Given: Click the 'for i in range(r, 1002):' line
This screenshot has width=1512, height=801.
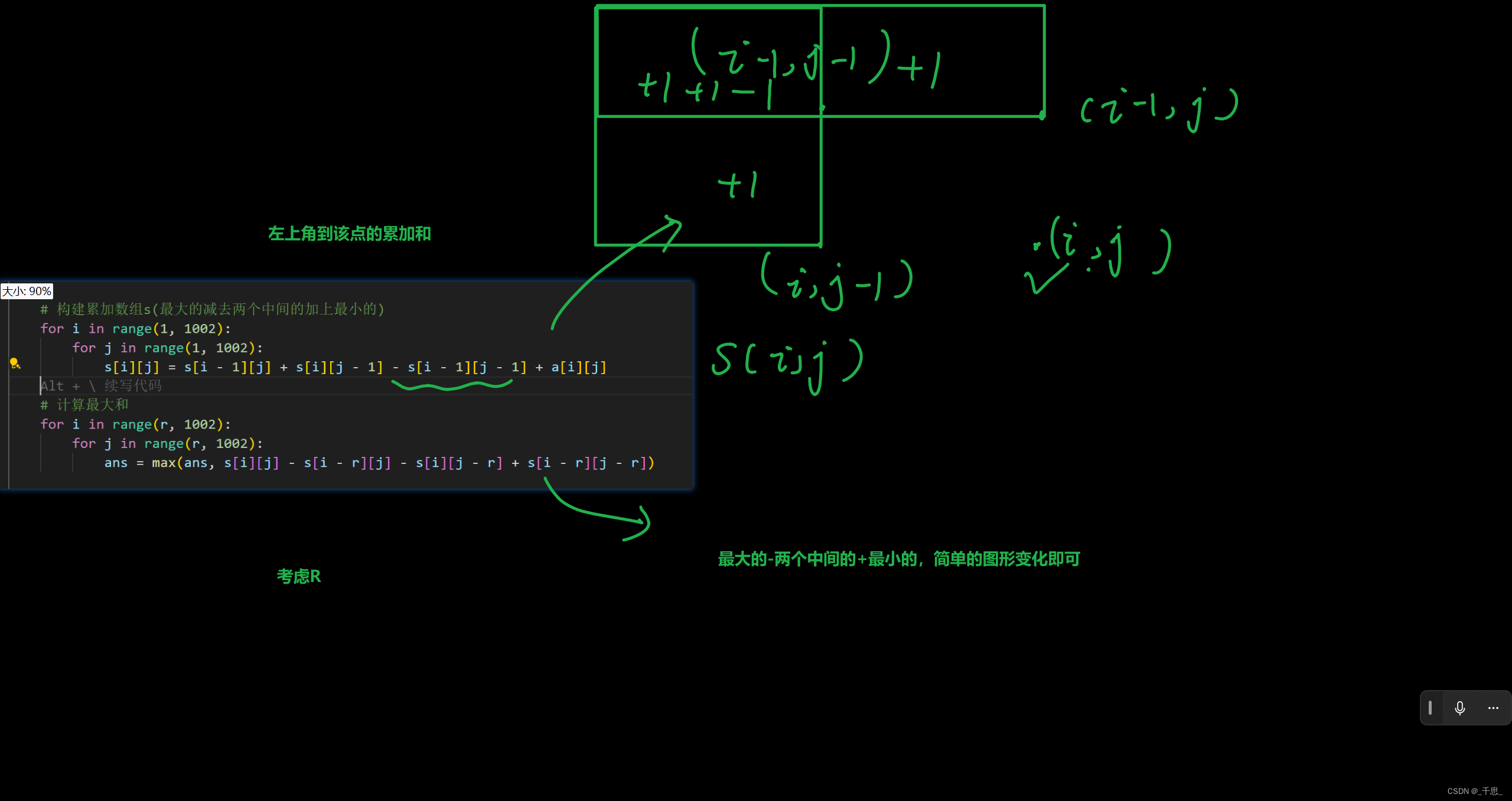Looking at the screenshot, I should (135, 424).
